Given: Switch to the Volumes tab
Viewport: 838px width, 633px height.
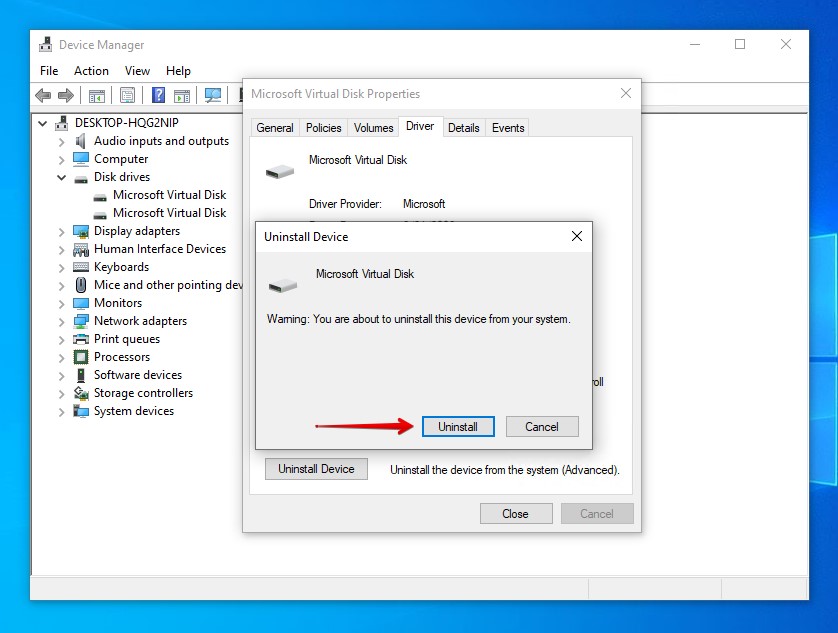Looking at the screenshot, I should pyautogui.click(x=374, y=128).
